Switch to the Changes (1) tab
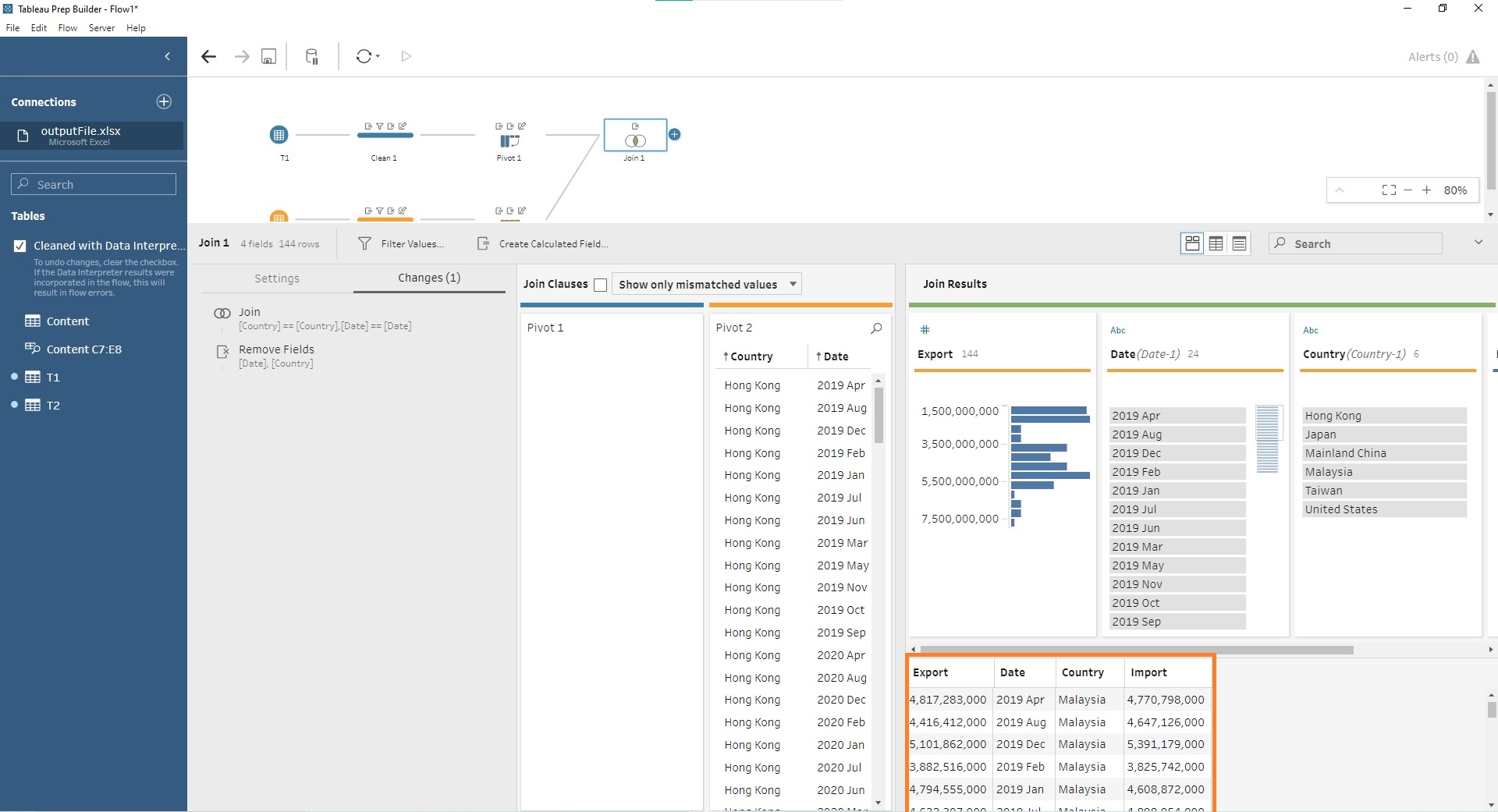This screenshot has width=1498, height=812. pyautogui.click(x=429, y=278)
